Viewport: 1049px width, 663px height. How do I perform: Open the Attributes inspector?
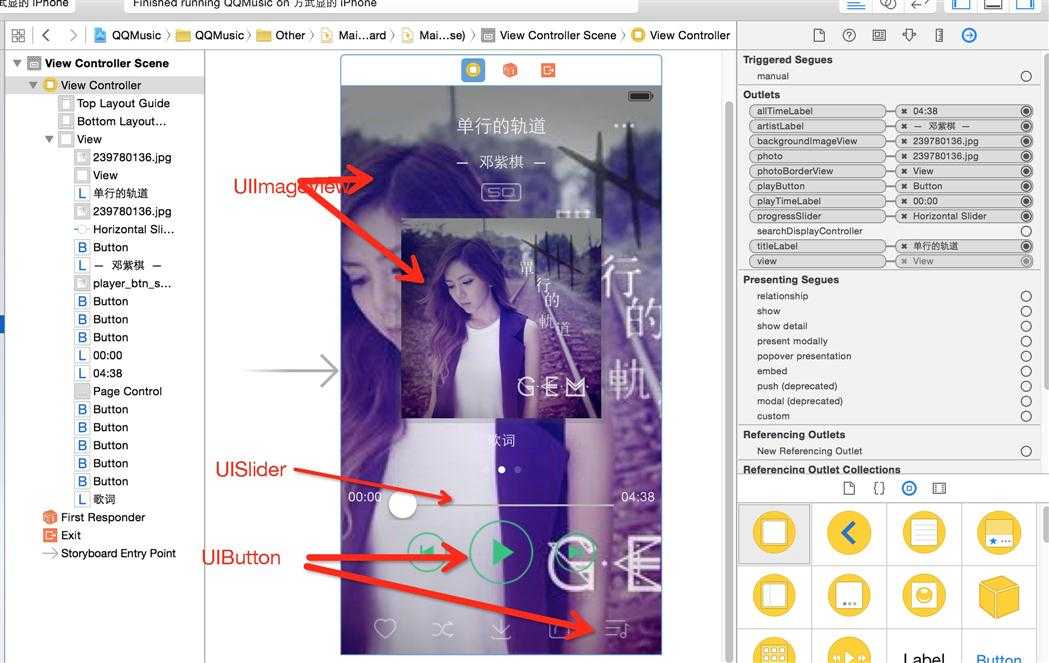(909, 35)
